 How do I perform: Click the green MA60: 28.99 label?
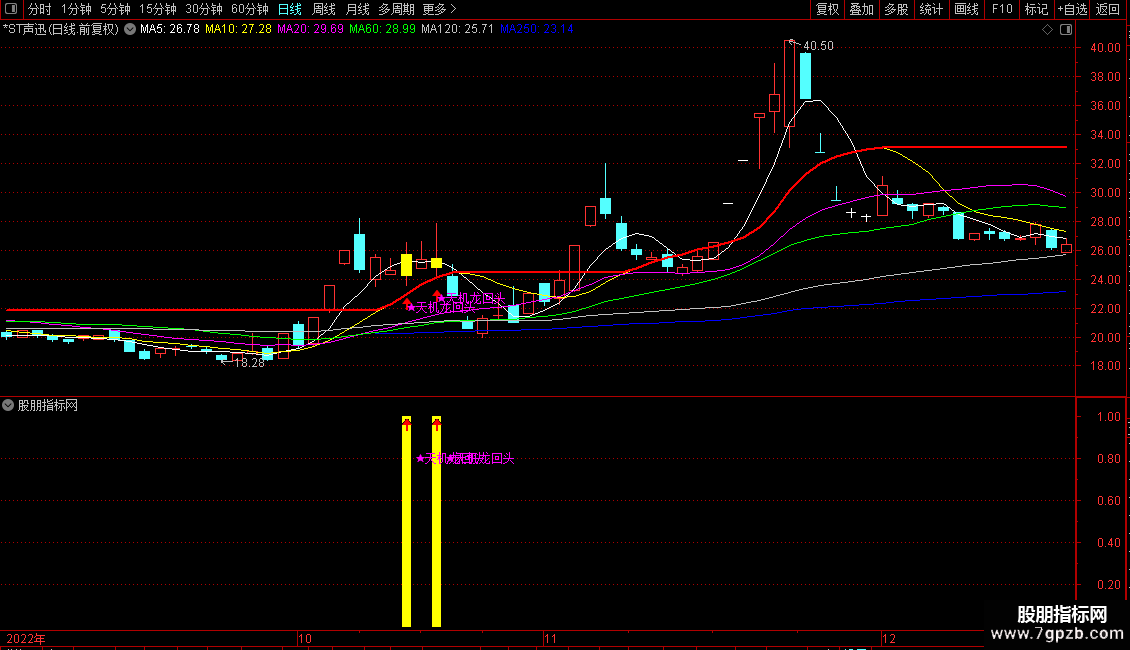point(382,29)
